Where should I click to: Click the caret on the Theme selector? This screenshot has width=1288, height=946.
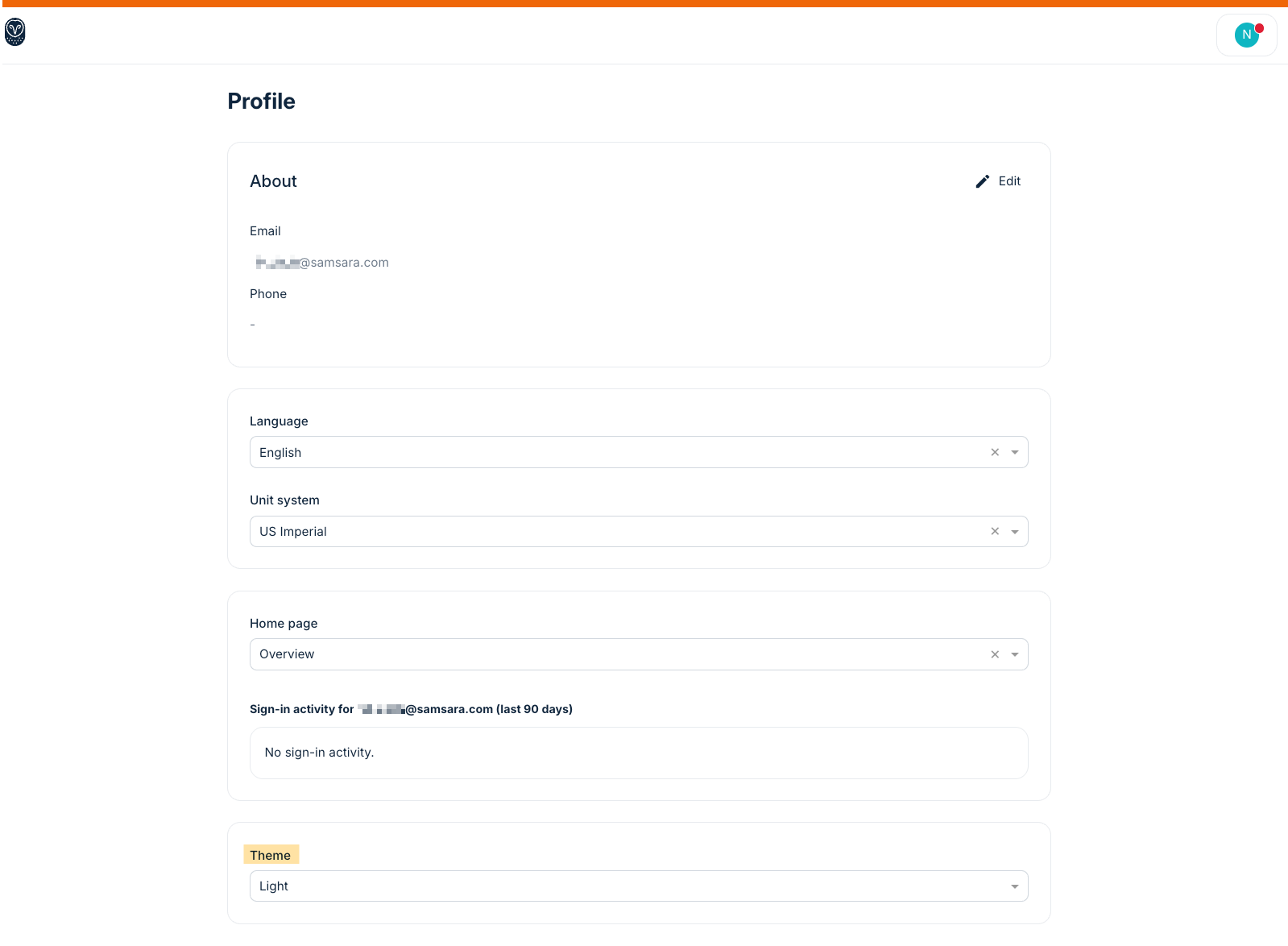click(x=1014, y=886)
